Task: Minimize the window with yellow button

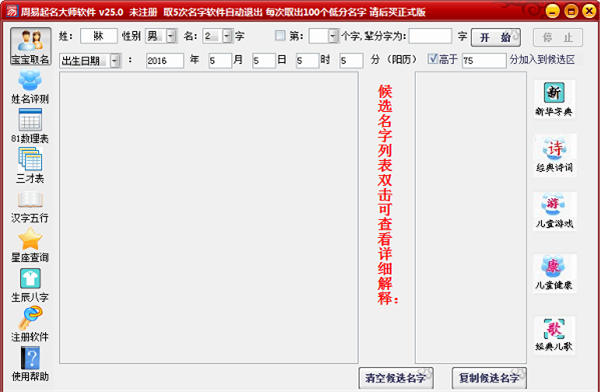Action: (x=552, y=11)
